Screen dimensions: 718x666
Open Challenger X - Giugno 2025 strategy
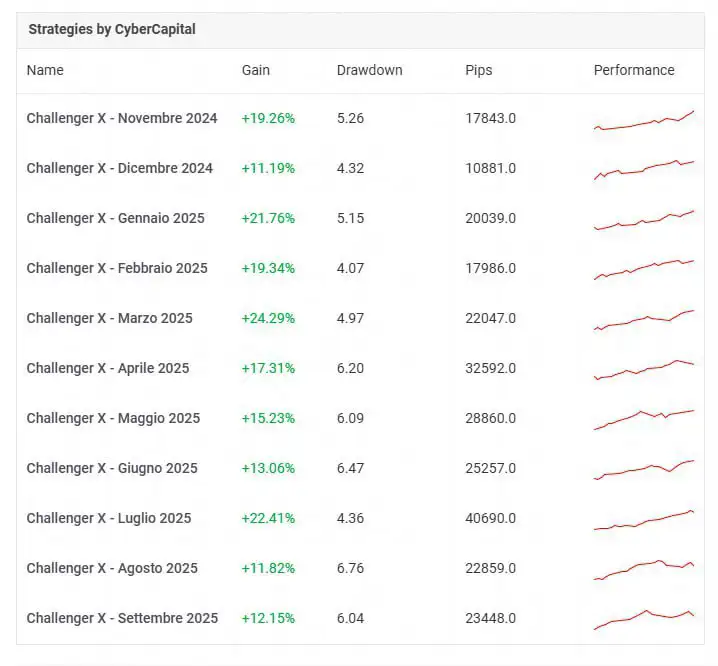[112, 468]
